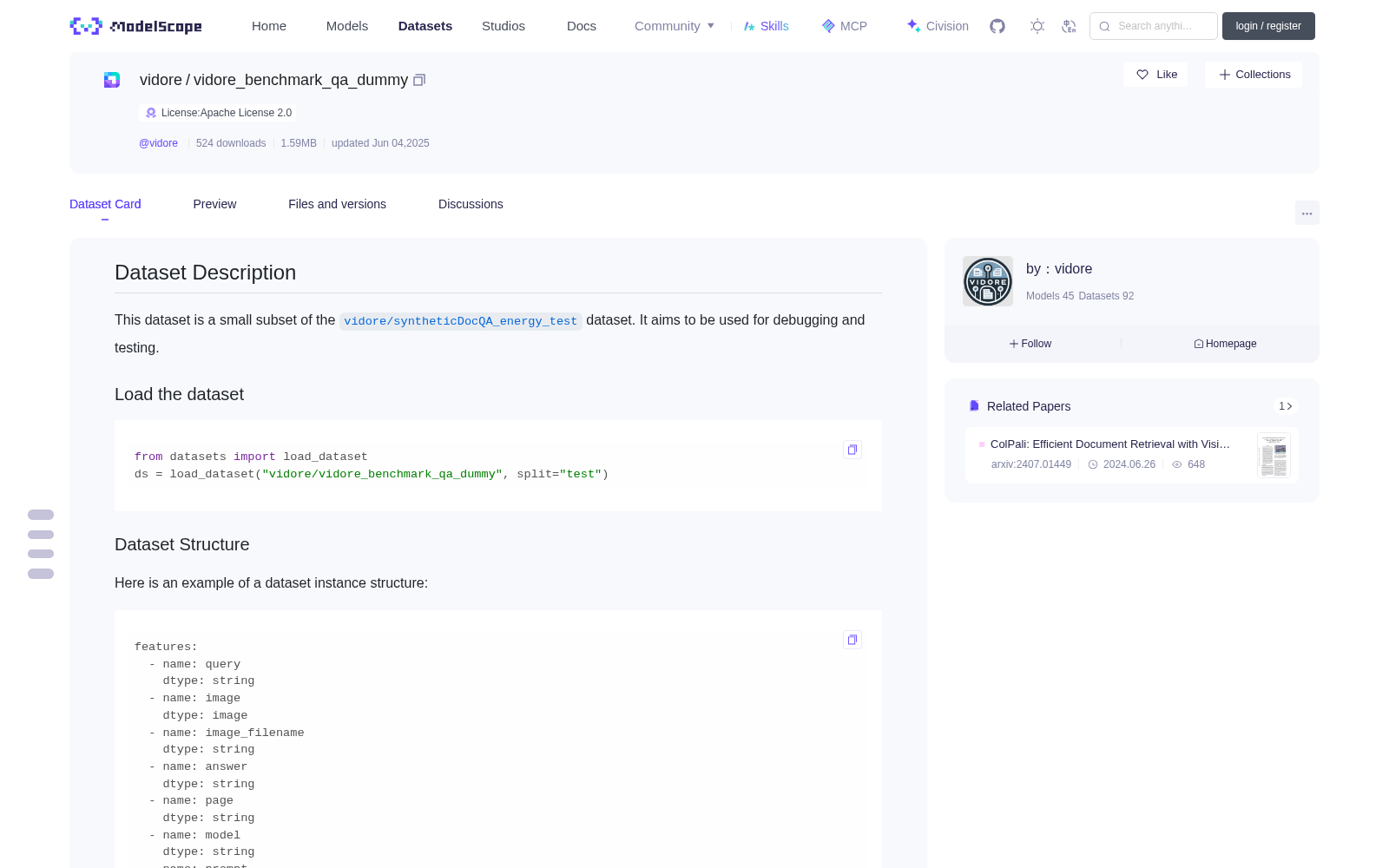
Task: Copy the load_dataset code snippet
Action: tap(852, 450)
